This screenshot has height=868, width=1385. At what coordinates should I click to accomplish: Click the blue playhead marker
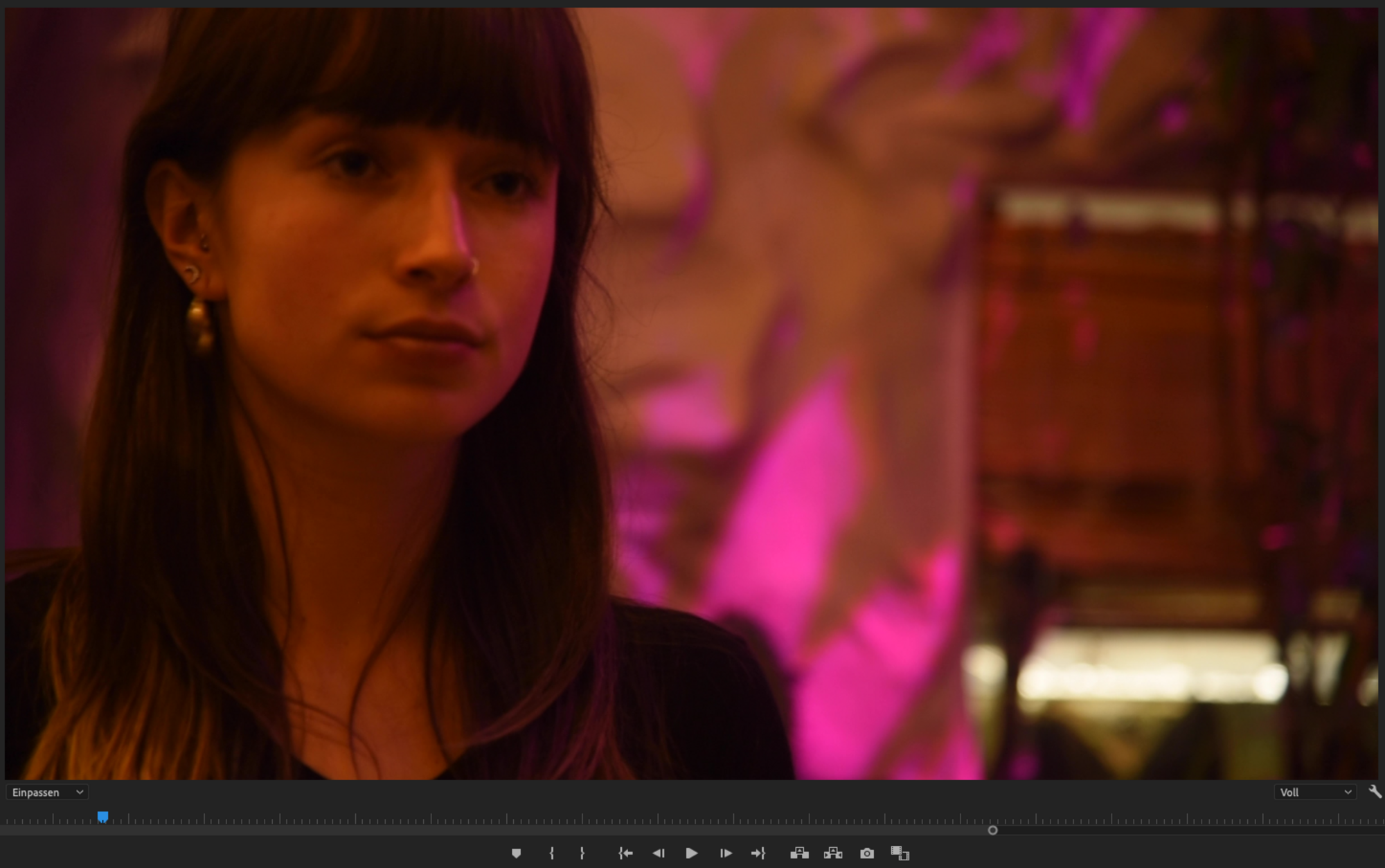pos(102,817)
